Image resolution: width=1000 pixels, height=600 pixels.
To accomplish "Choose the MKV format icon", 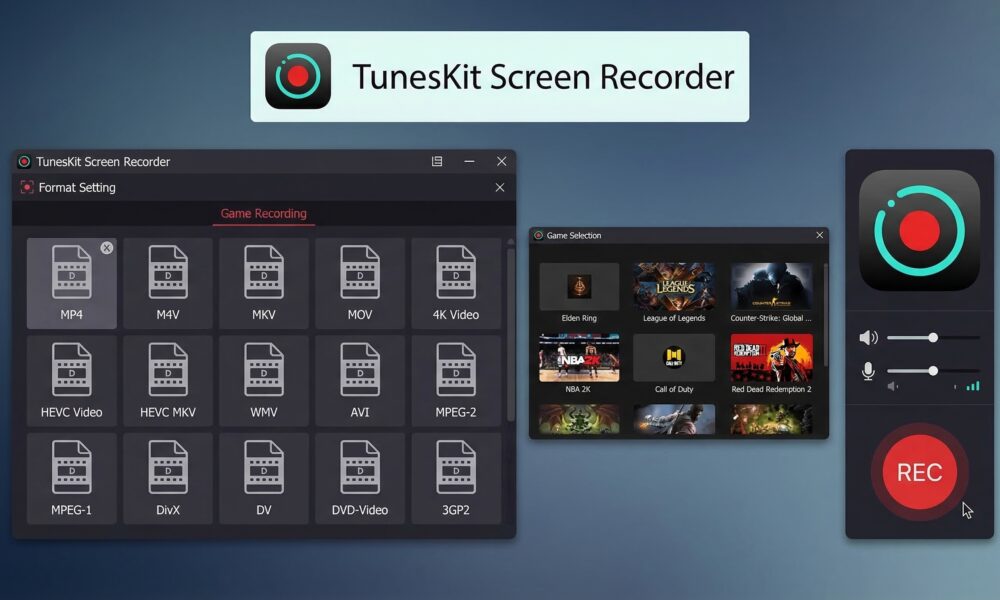I will [263, 282].
